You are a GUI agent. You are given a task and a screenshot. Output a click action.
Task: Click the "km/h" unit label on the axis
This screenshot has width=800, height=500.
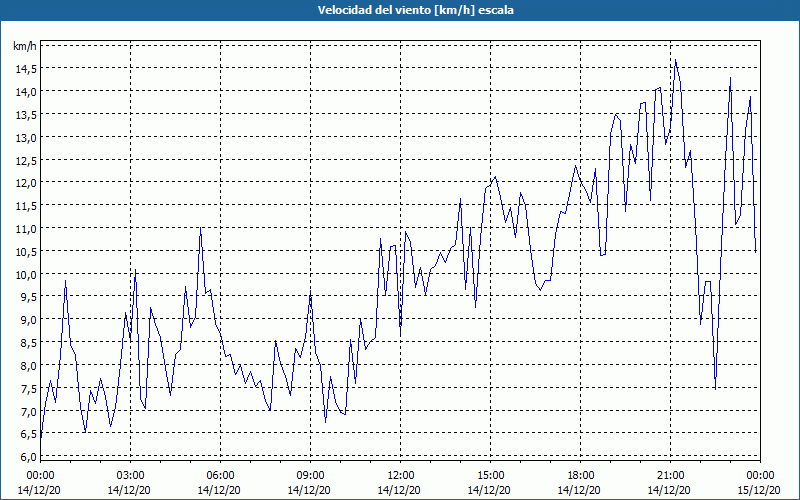coord(25,46)
